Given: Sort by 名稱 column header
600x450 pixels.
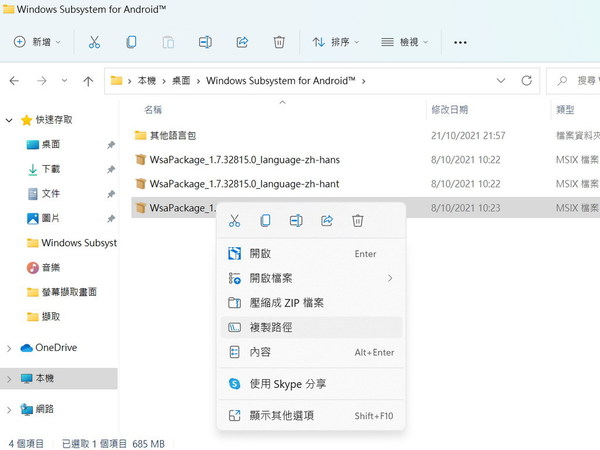Looking at the screenshot, I should 153,110.
